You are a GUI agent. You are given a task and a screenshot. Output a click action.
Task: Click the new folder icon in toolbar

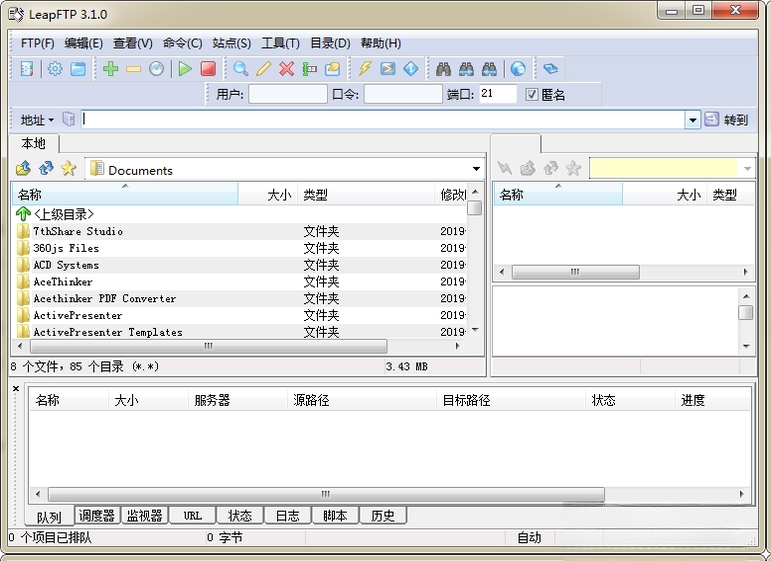pos(332,68)
